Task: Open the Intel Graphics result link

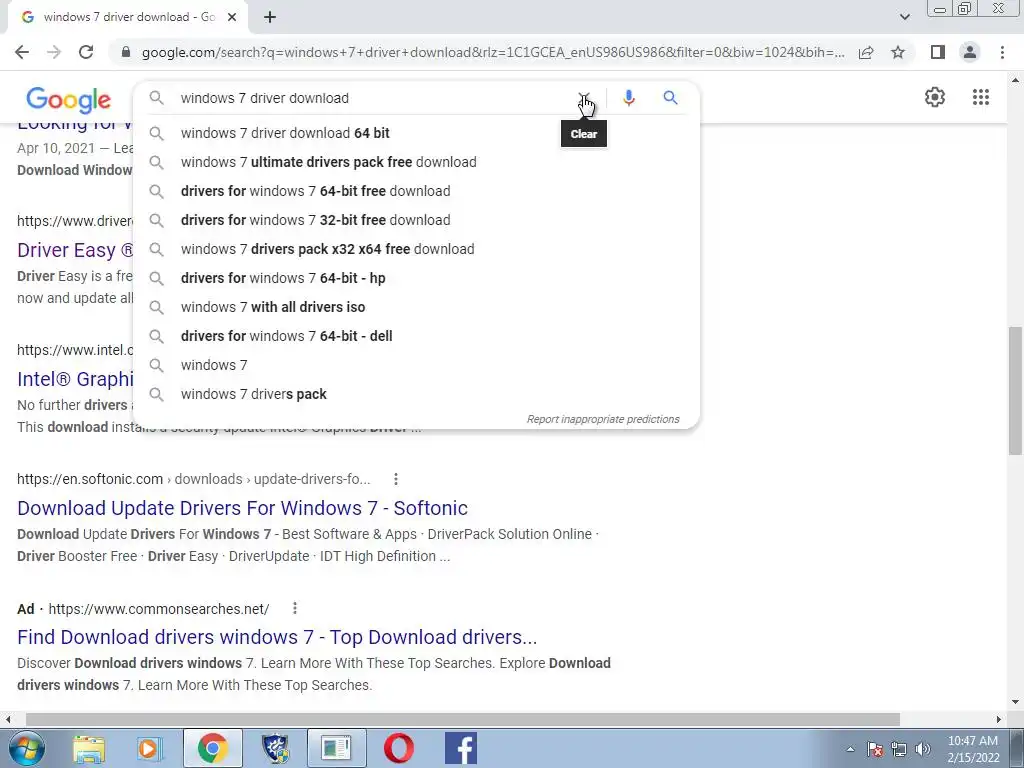Action: [x=75, y=379]
